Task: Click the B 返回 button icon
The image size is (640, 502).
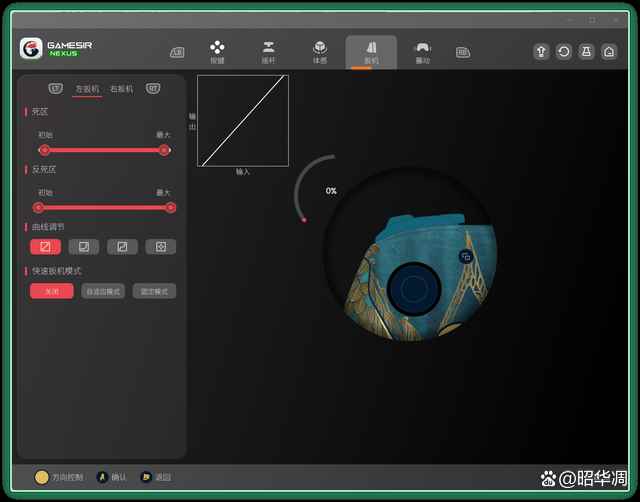Action: (x=146, y=477)
